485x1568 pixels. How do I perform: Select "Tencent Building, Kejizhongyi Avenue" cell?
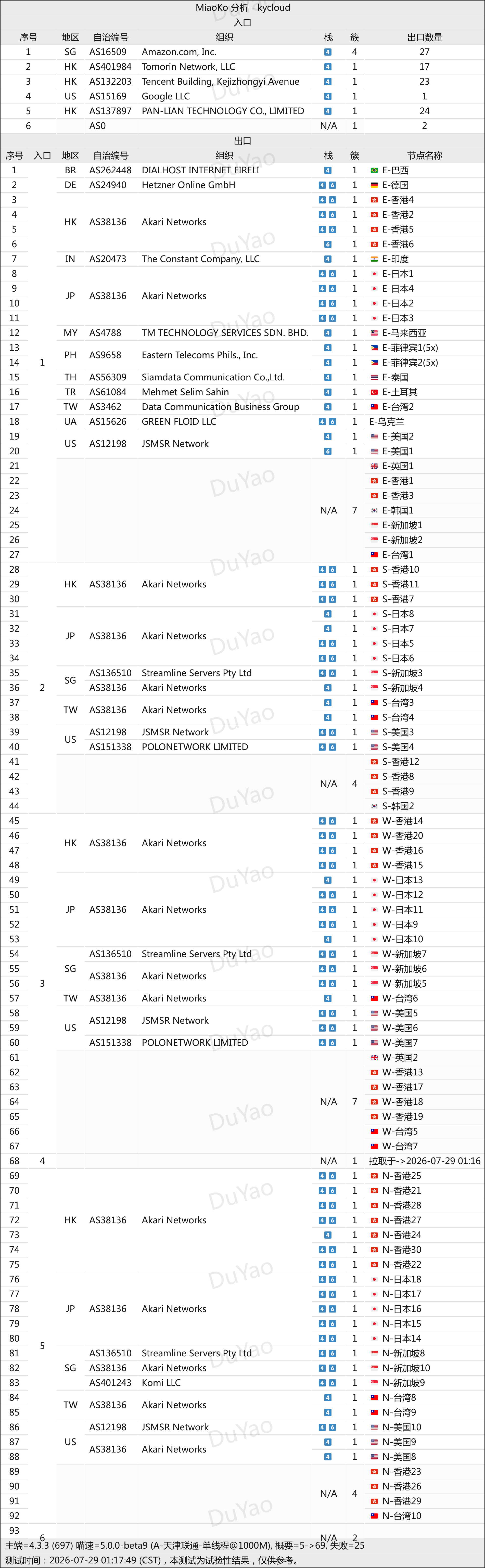[x=220, y=82]
